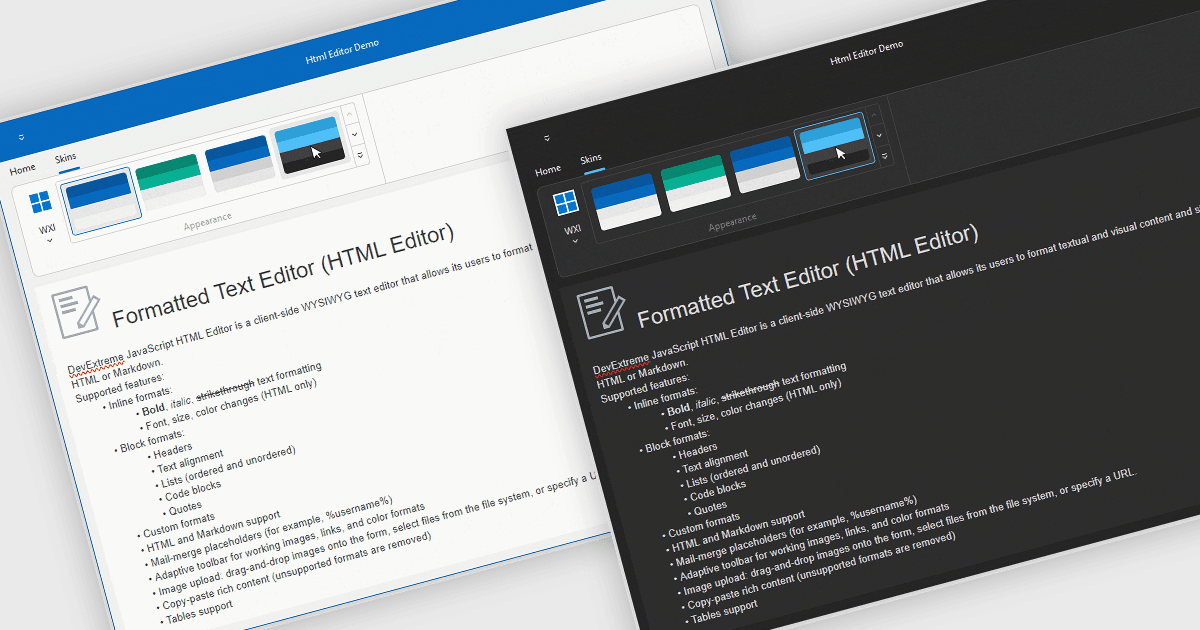Select green skin thumbnail in dark window
This screenshot has width=1200, height=630.
(x=694, y=183)
